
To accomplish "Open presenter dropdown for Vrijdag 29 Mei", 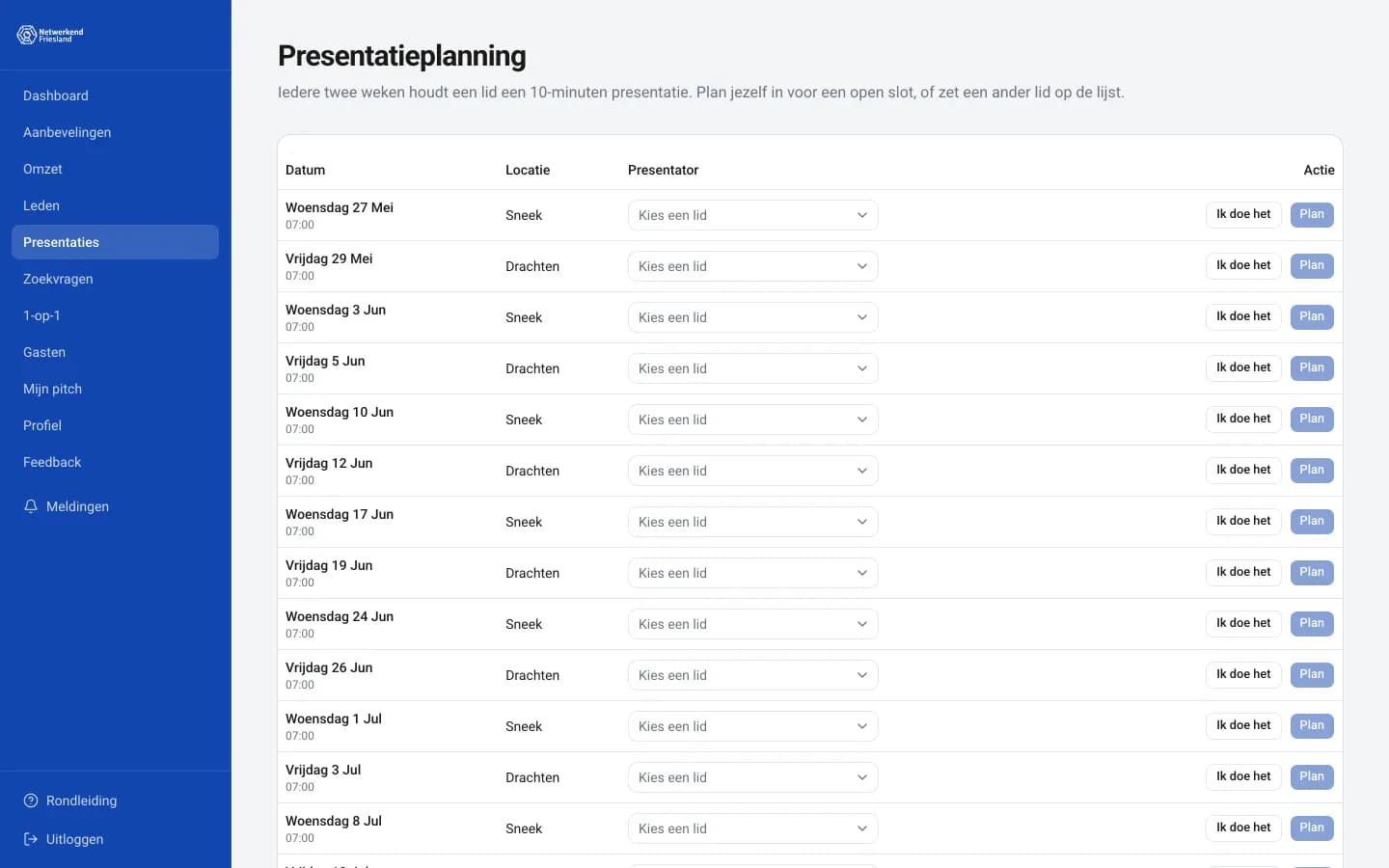I will pyautogui.click(x=752, y=266).
